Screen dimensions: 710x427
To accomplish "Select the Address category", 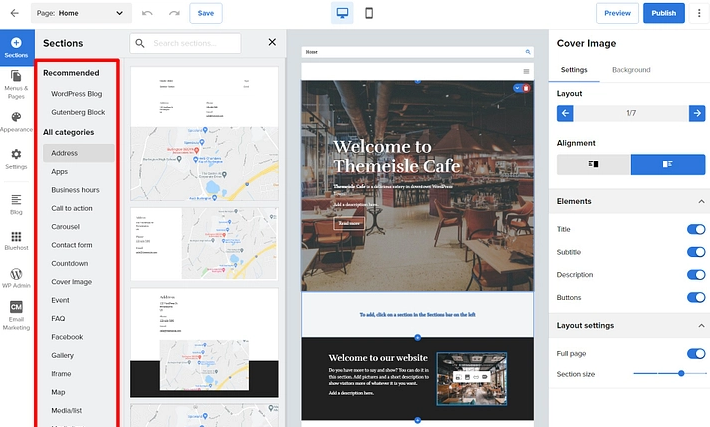I will (x=79, y=153).
